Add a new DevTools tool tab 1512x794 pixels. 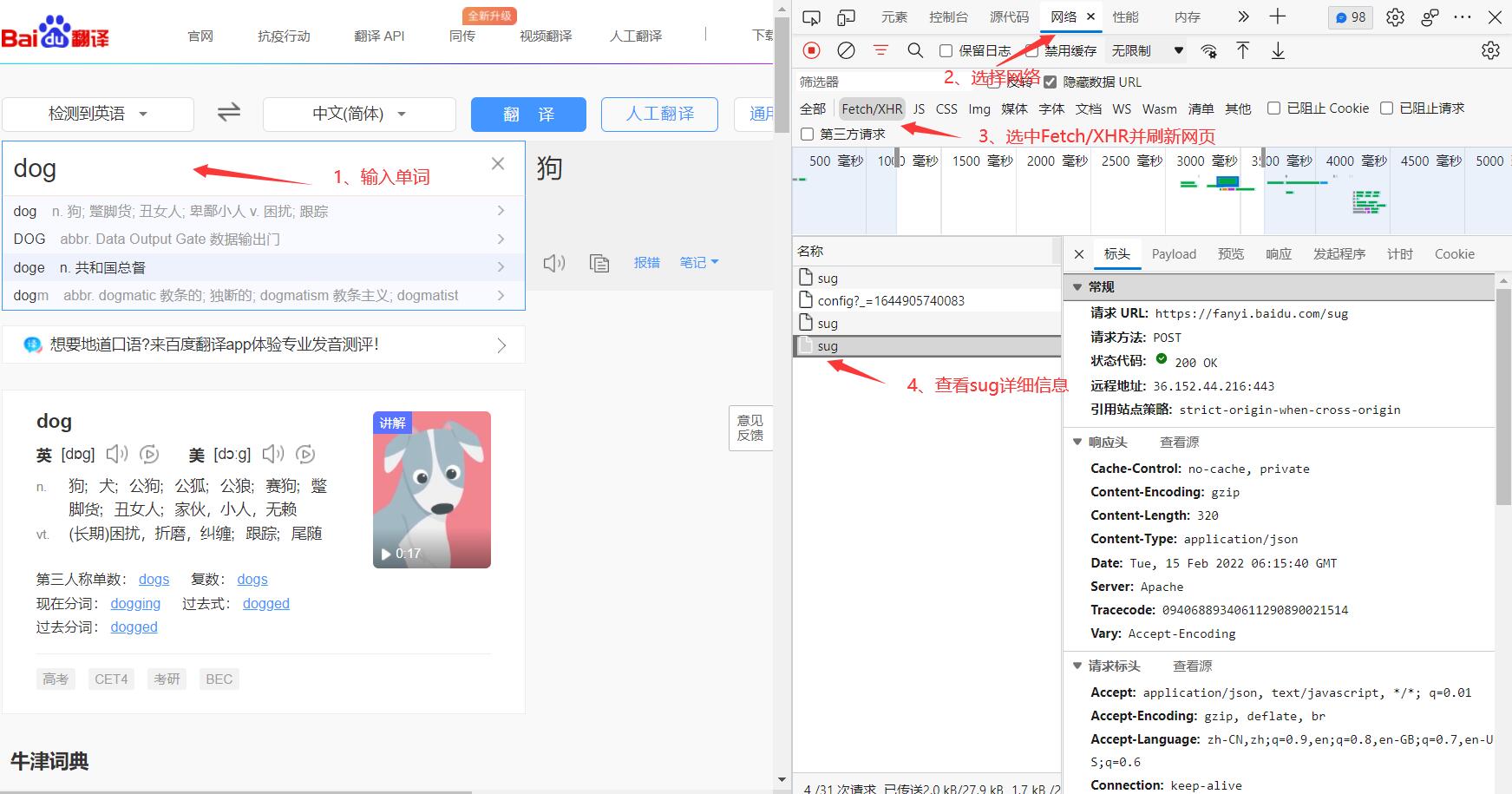pos(1278,16)
